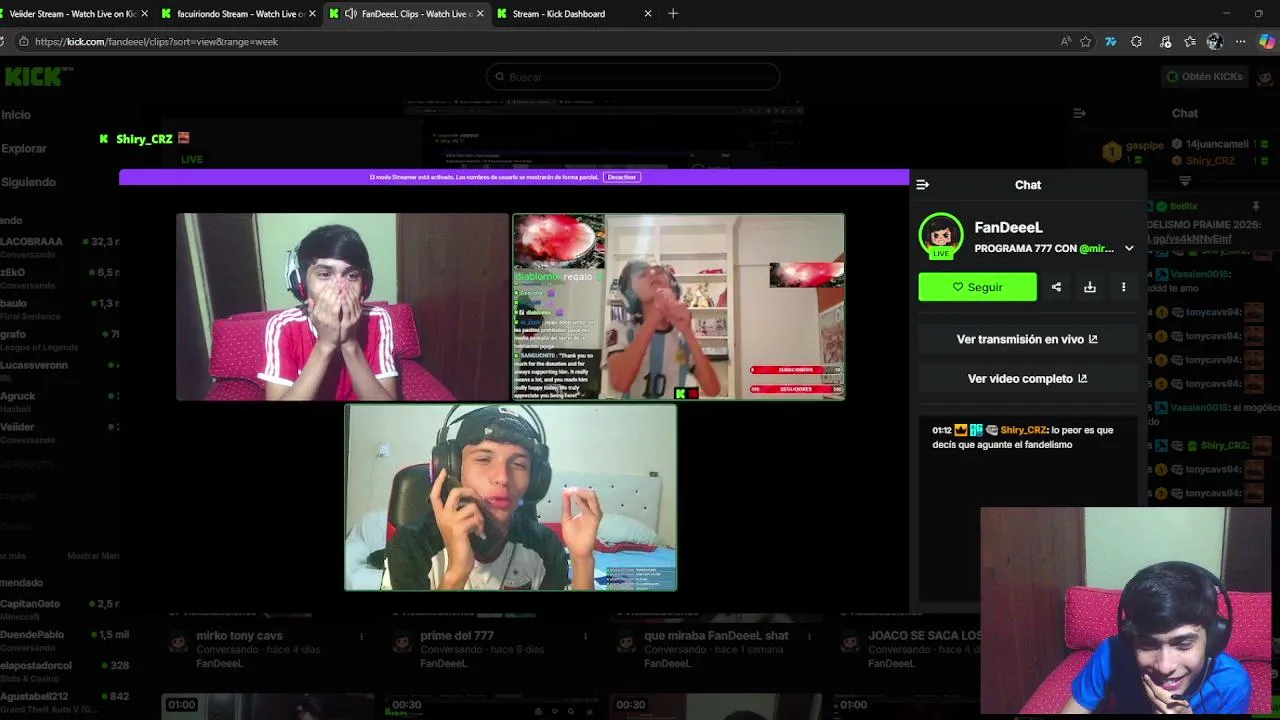Open a new browser tab
This screenshot has width=1280, height=720.
tap(673, 14)
